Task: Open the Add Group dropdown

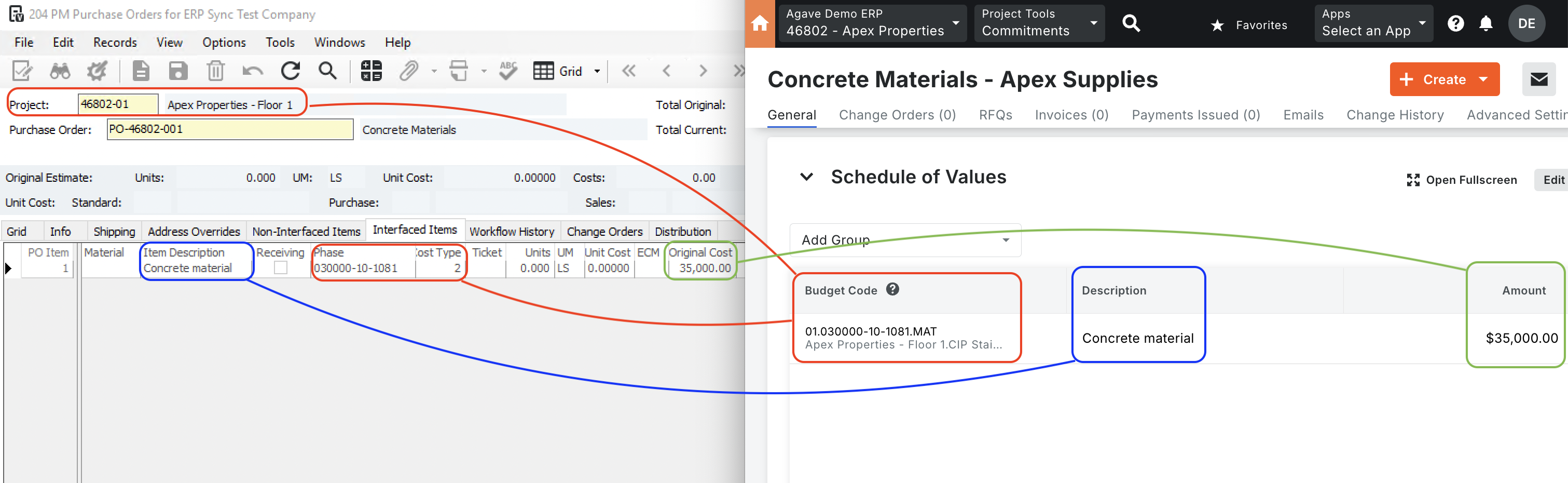Action: (x=905, y=240)
